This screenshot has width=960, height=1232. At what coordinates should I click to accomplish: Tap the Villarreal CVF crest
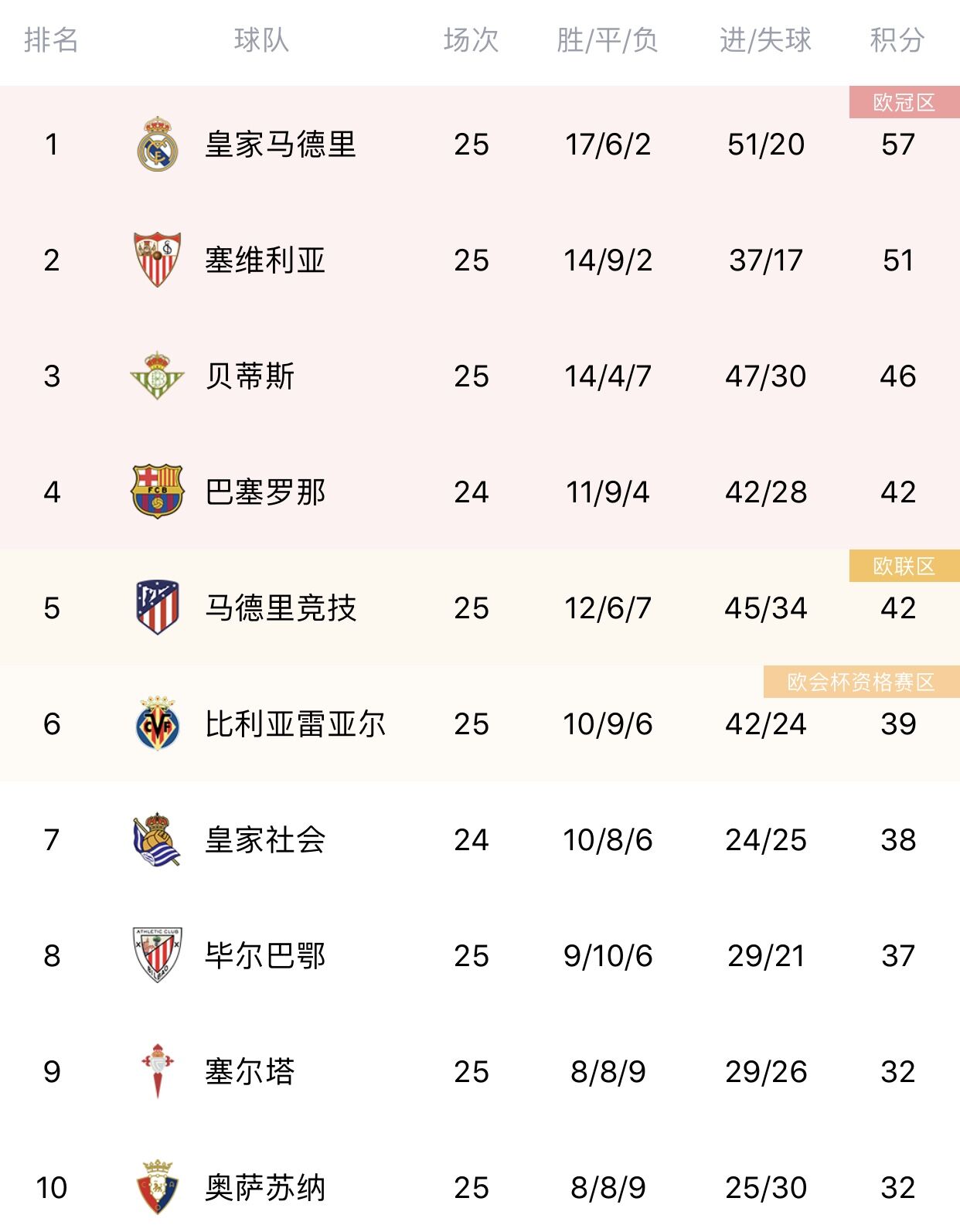(158, 723)
